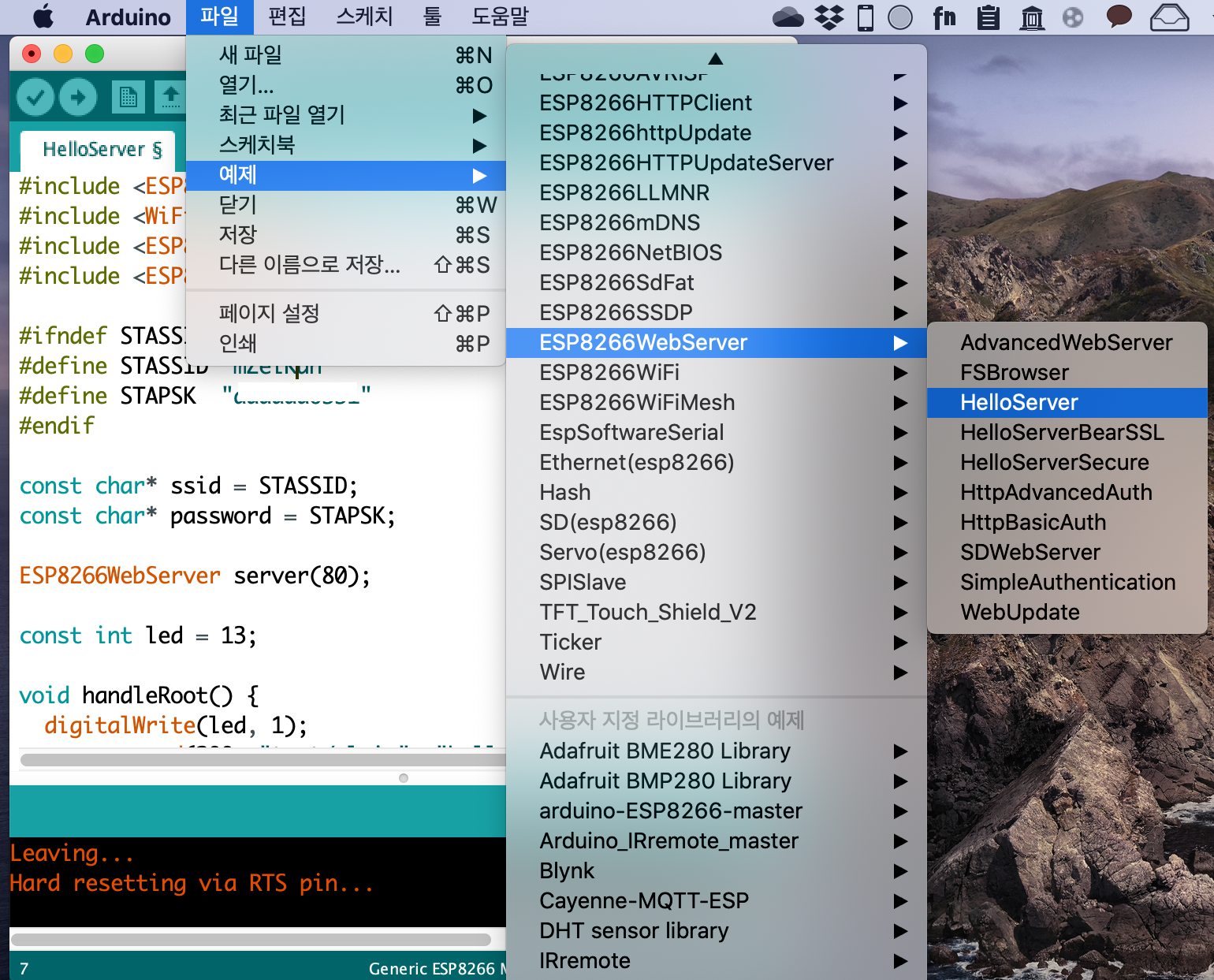
Task: Click the tray inbox menu bar icon
Action: coord(1170,17)
